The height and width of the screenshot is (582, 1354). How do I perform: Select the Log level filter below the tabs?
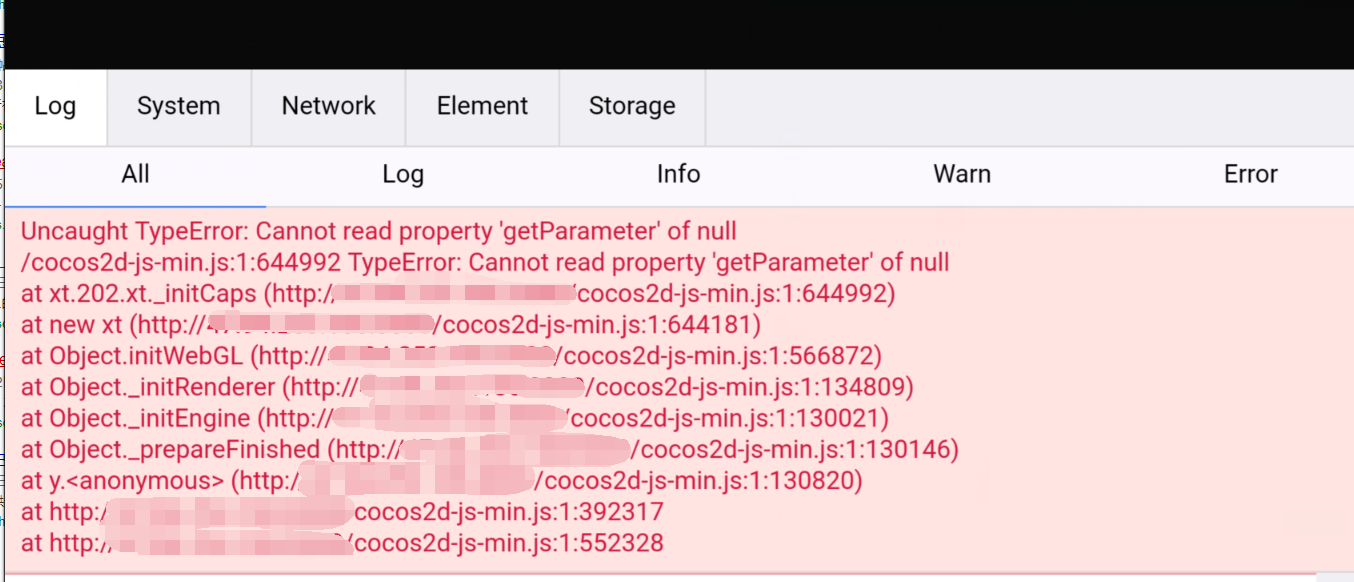(x=403, y=174)
